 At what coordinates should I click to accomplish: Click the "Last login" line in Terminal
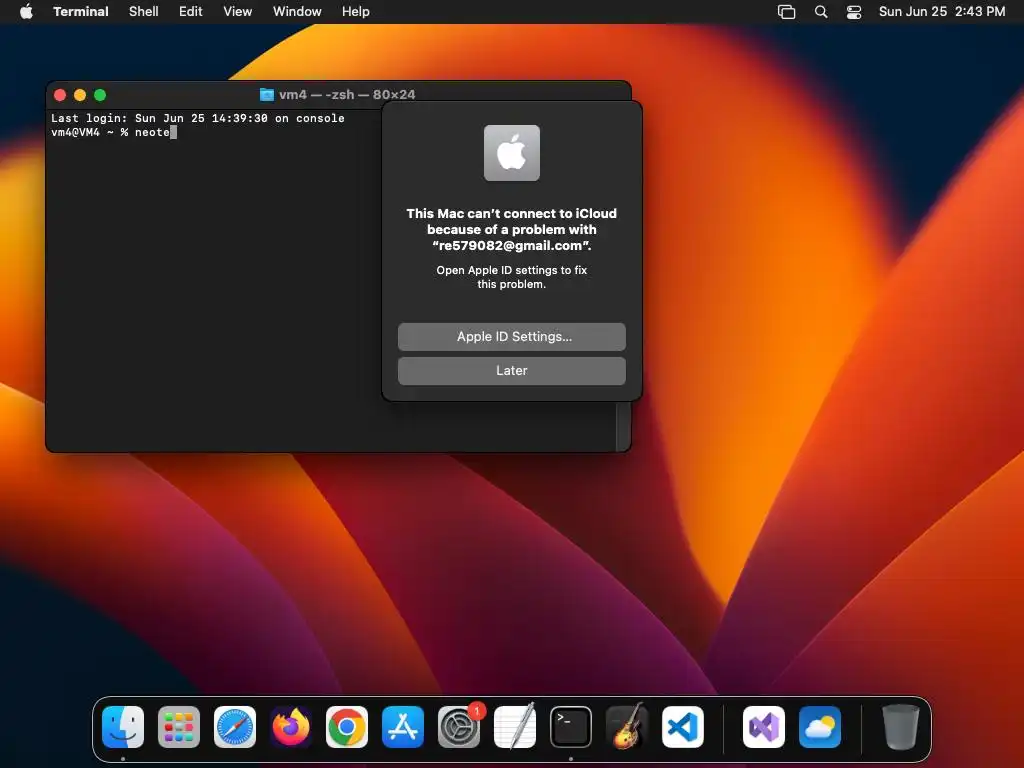pyautogui.click(x=198, y=118)
